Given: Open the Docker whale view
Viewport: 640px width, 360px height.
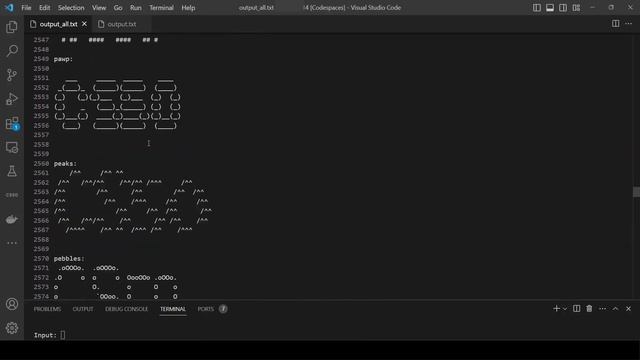Looking at the screenshot, I should 12,219.
